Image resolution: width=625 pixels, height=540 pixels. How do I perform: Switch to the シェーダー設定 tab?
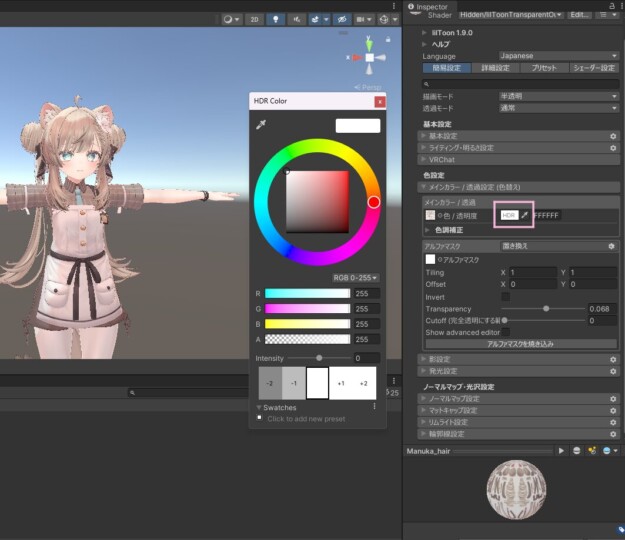pyautogui.click(x=594, y=68)
